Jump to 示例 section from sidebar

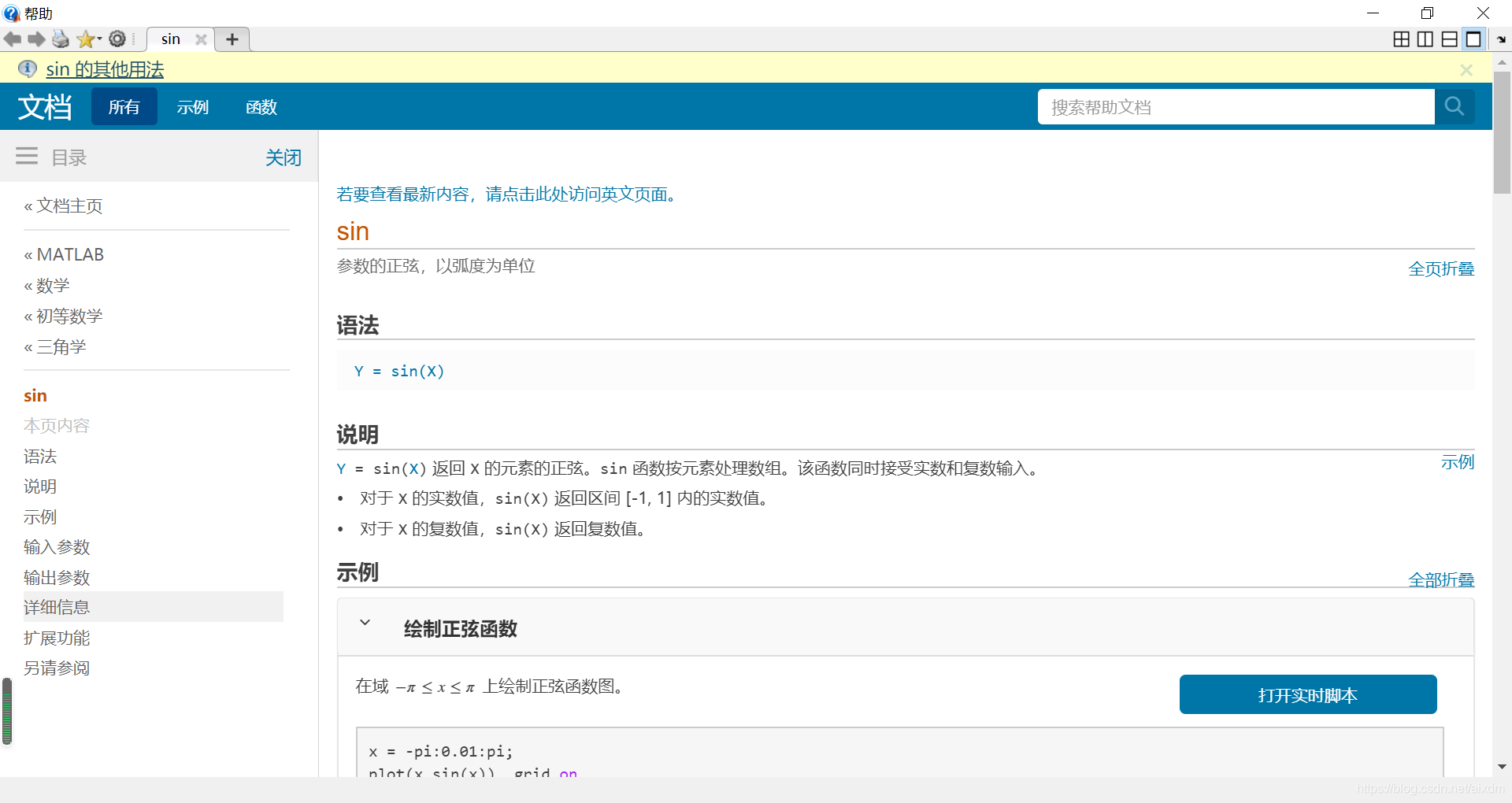[40, 517]
